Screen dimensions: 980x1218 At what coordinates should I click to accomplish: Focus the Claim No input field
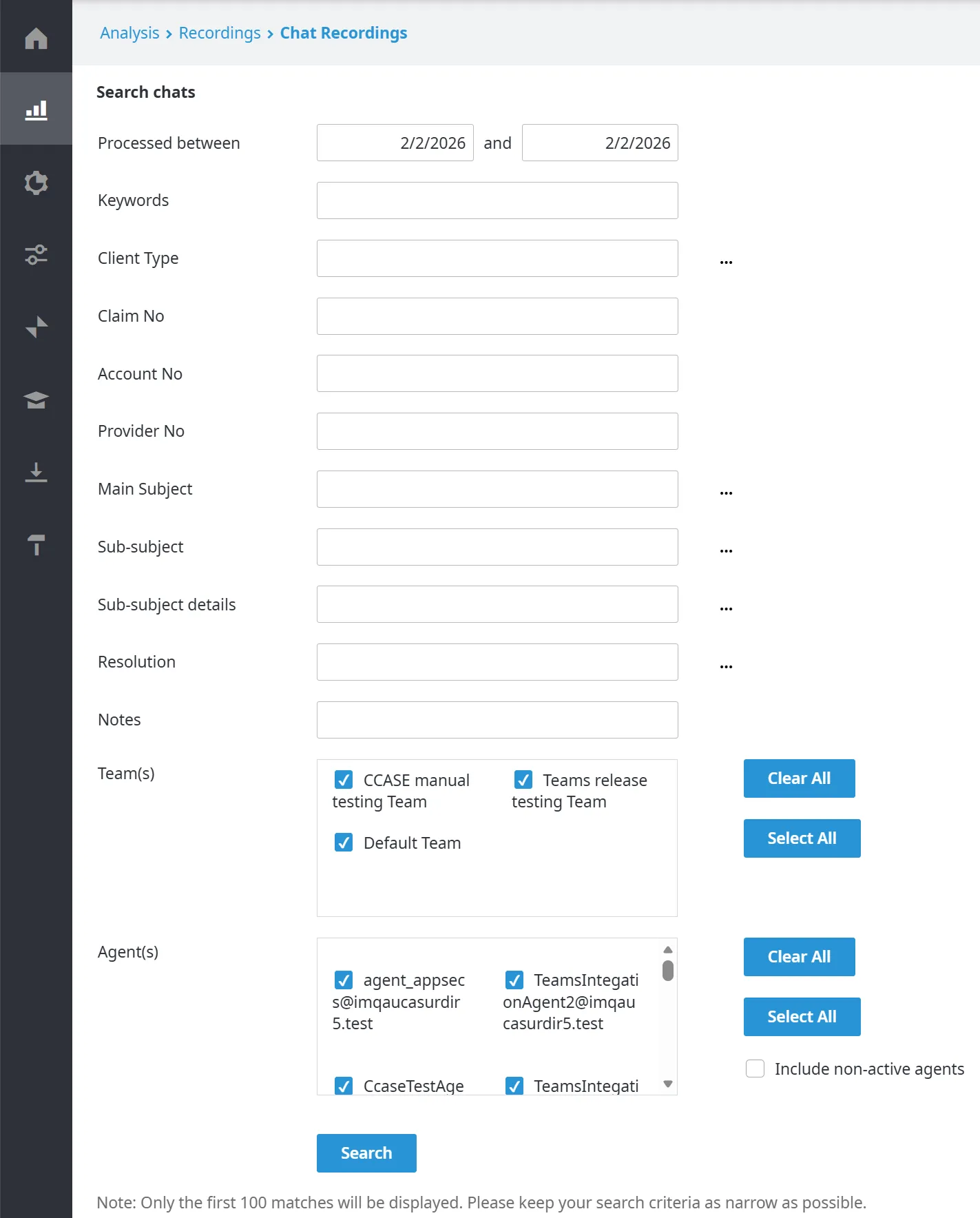coord(497,316)
